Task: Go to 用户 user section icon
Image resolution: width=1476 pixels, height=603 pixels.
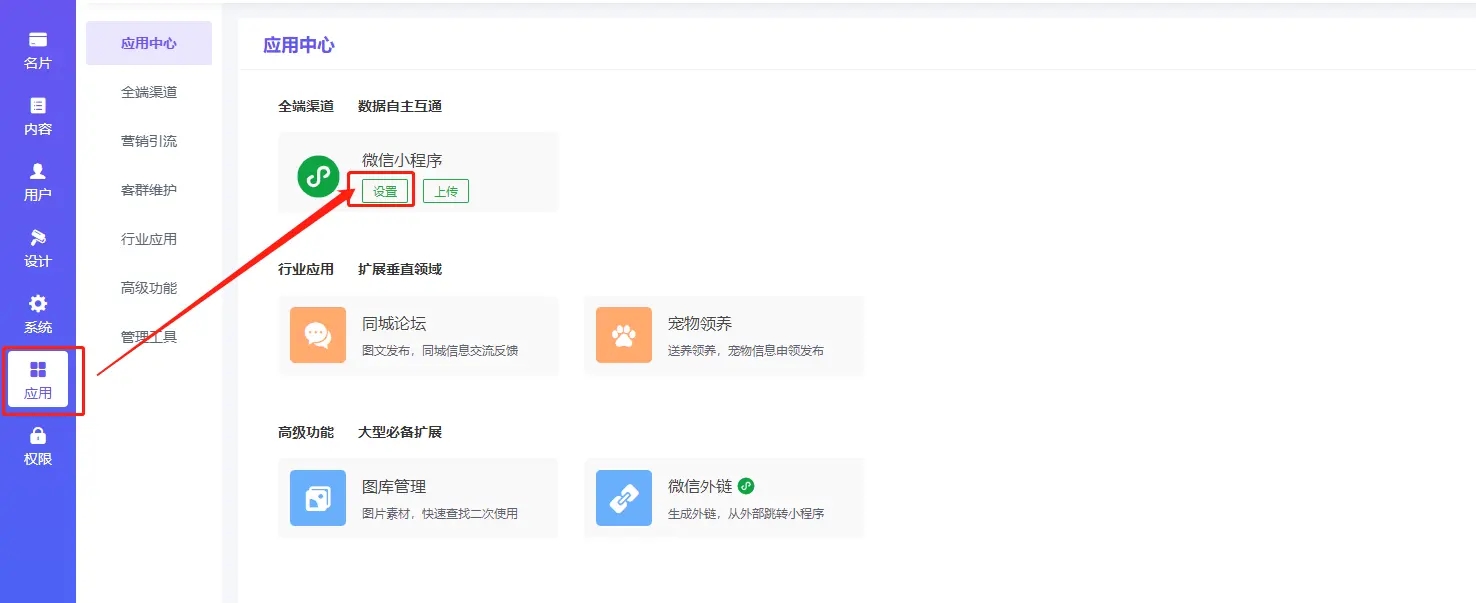Action: (x=38, y=172)
